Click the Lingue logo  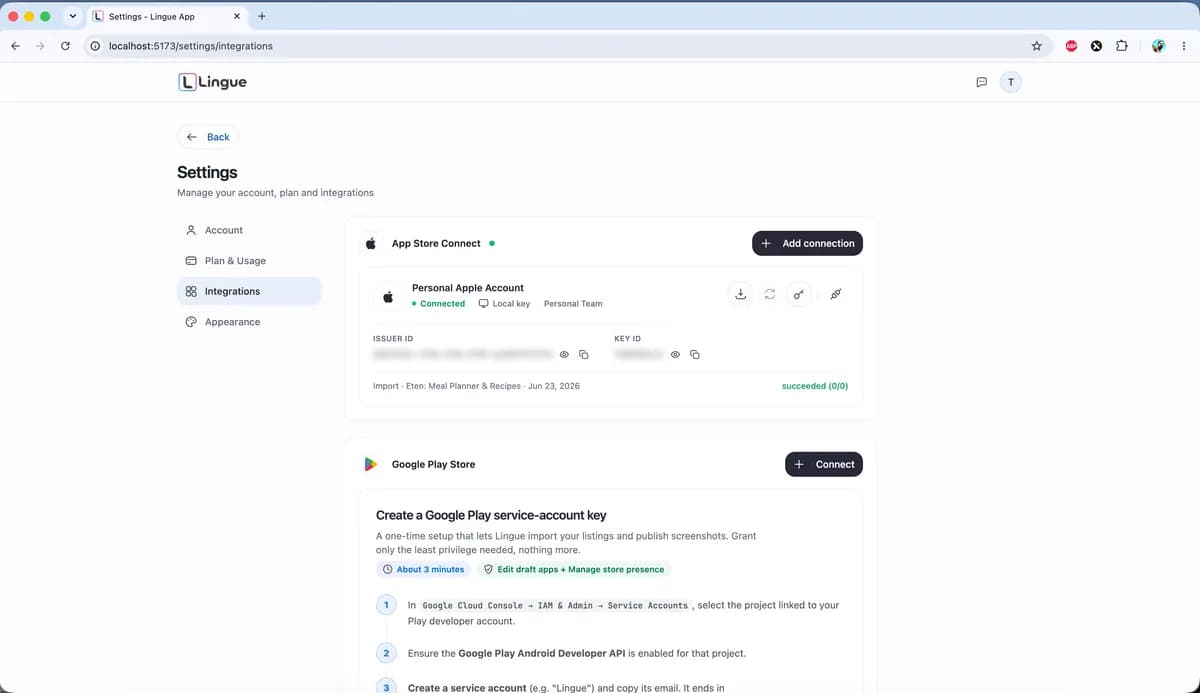pyautogui.click(x=212, y=82)
